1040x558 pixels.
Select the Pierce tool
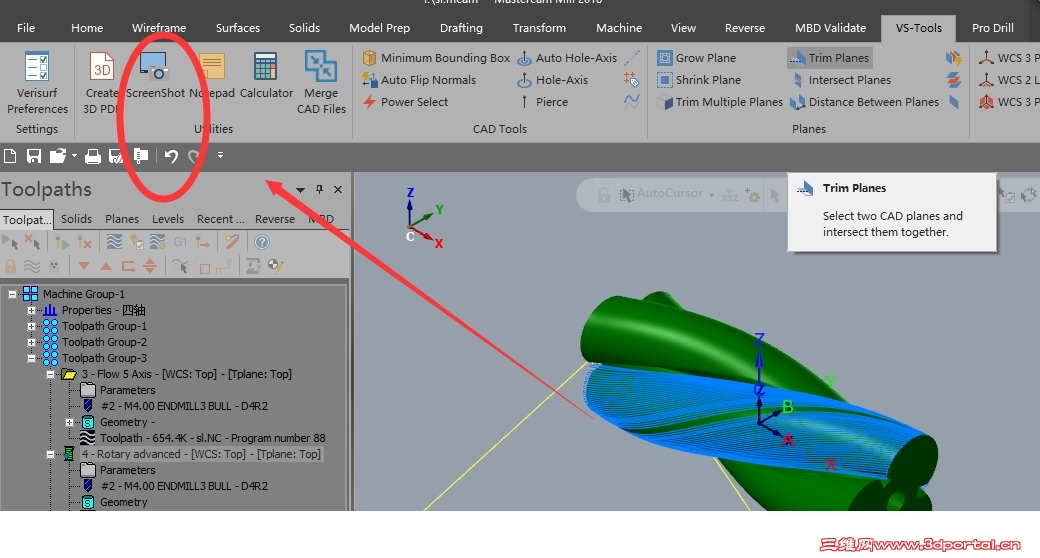(543, 102)
